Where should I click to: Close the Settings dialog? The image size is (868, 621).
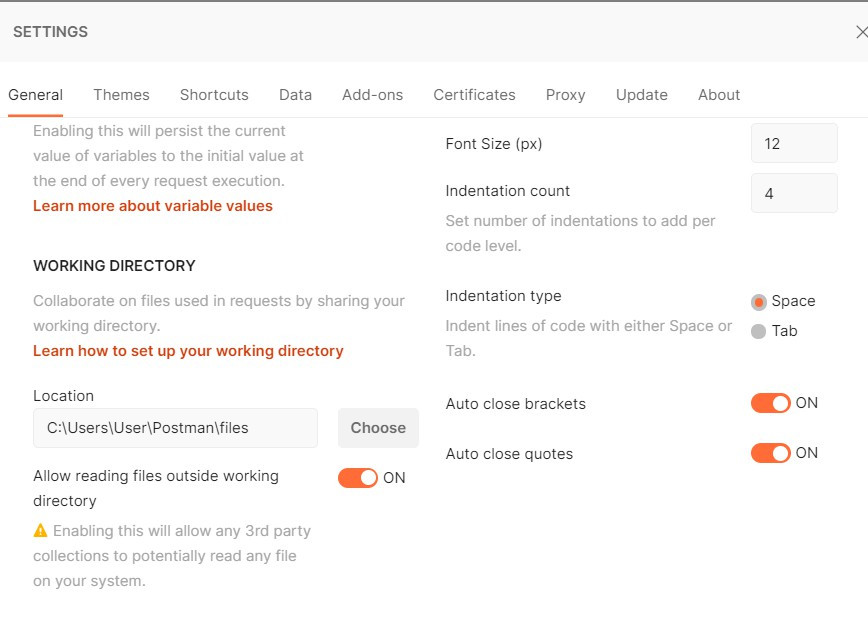coord(861,32)
